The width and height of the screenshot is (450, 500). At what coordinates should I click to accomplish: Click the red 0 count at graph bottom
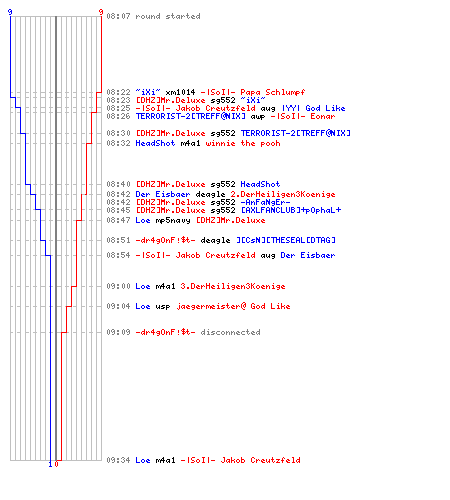[56, 464]
